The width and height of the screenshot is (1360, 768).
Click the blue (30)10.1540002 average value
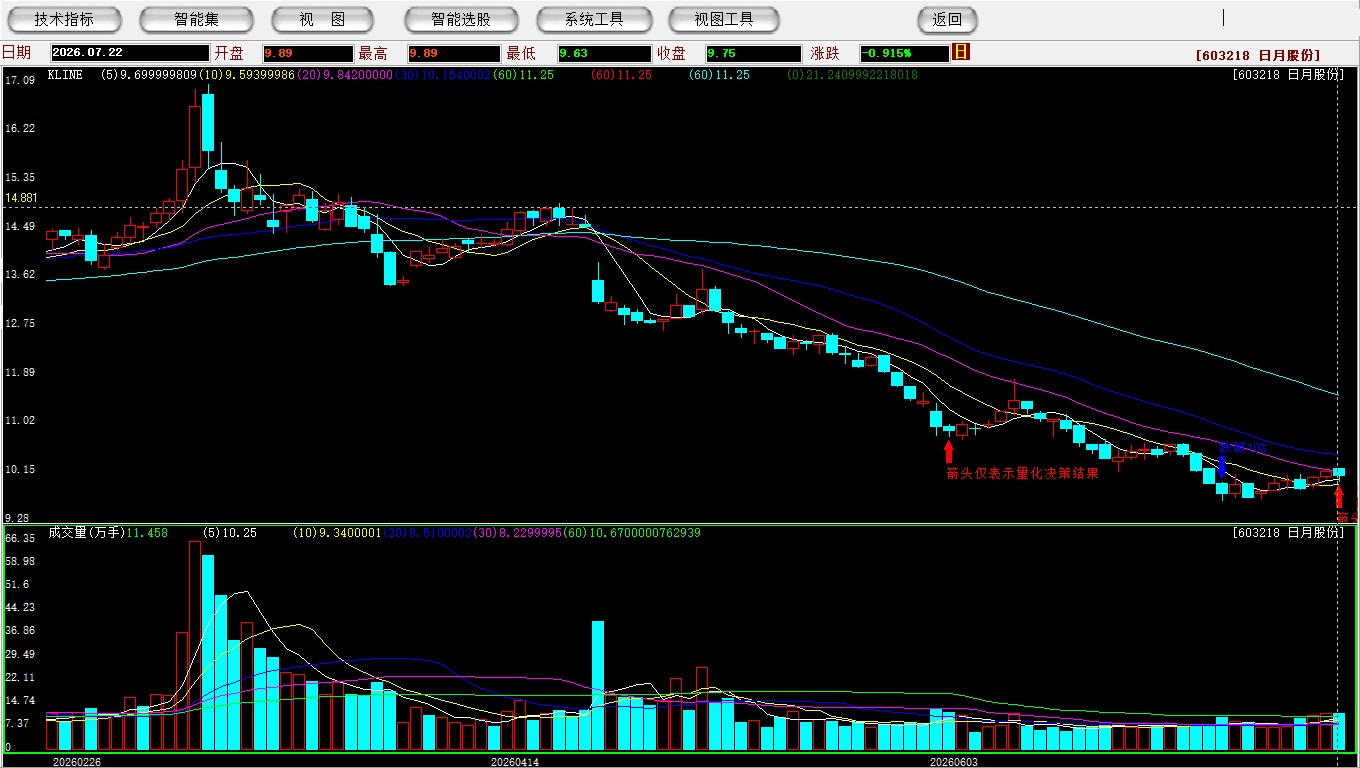point(443,75)
